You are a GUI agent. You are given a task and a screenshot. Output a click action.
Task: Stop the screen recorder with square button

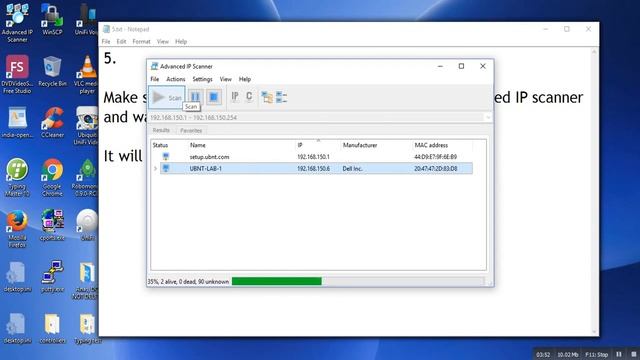(633, 354)
